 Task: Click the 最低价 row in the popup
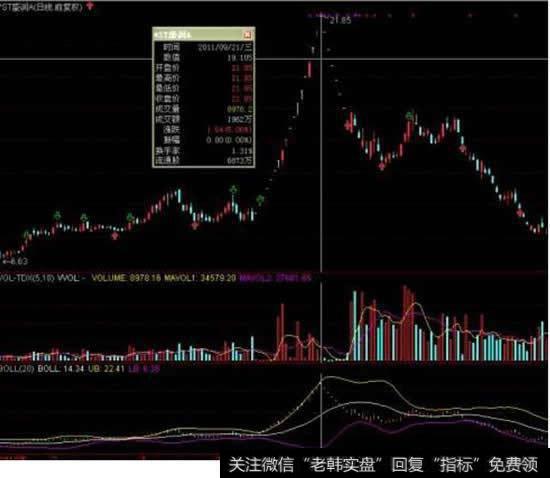coord(204,88)
